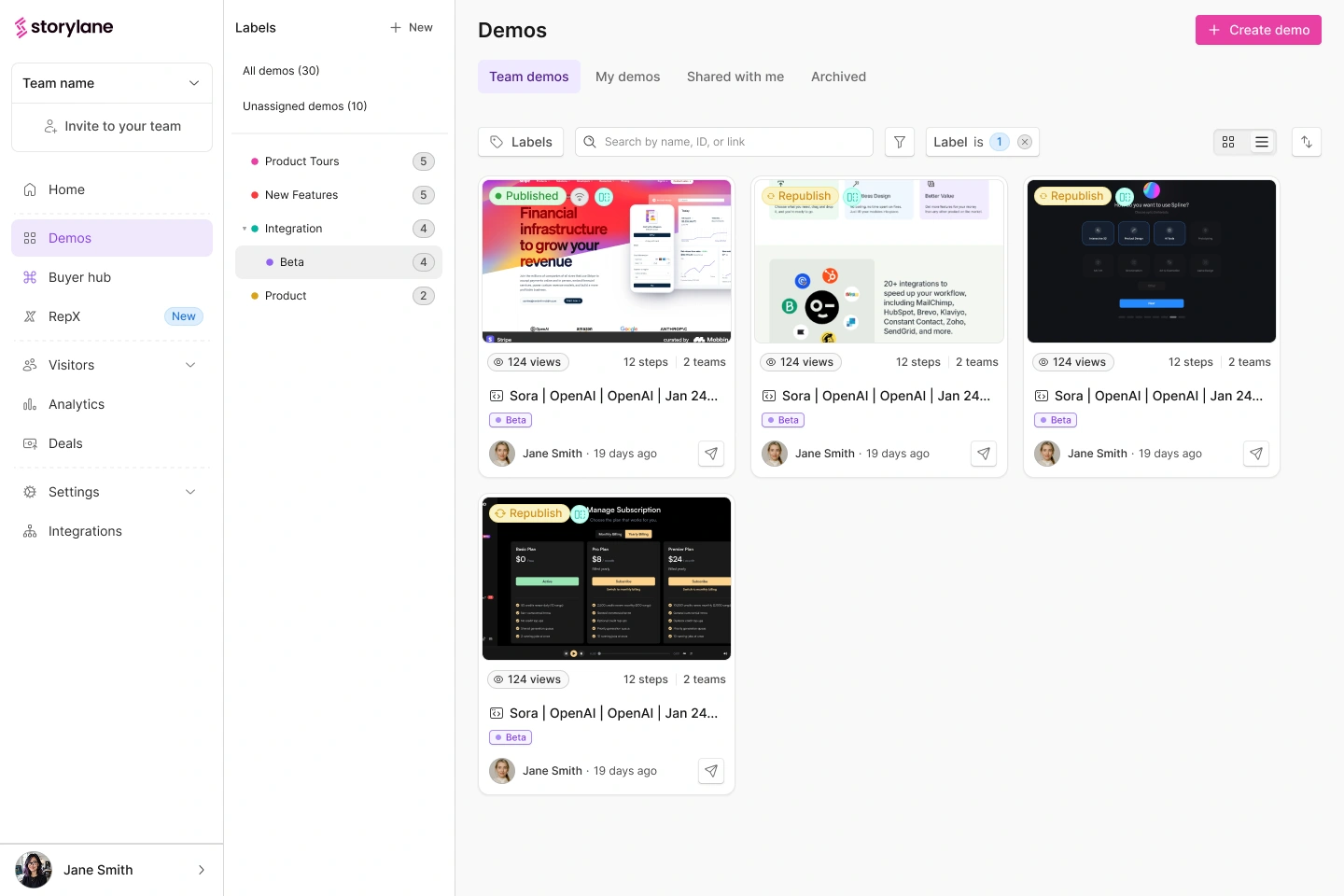This screenshot has width=1344, height=896.
Task: Open the Deals page
Action: [x=112, y=443]
